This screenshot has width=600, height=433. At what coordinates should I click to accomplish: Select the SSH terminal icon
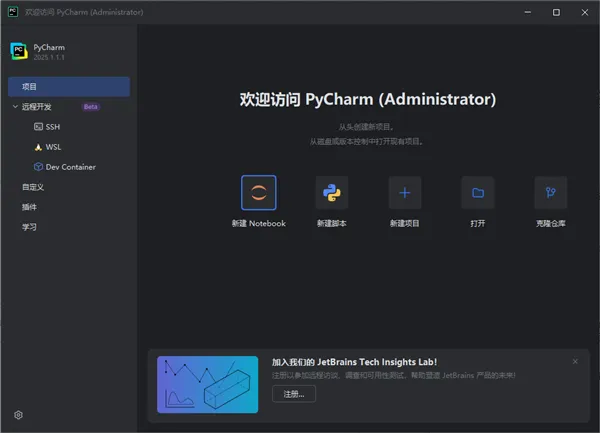[x=38, y=127]
